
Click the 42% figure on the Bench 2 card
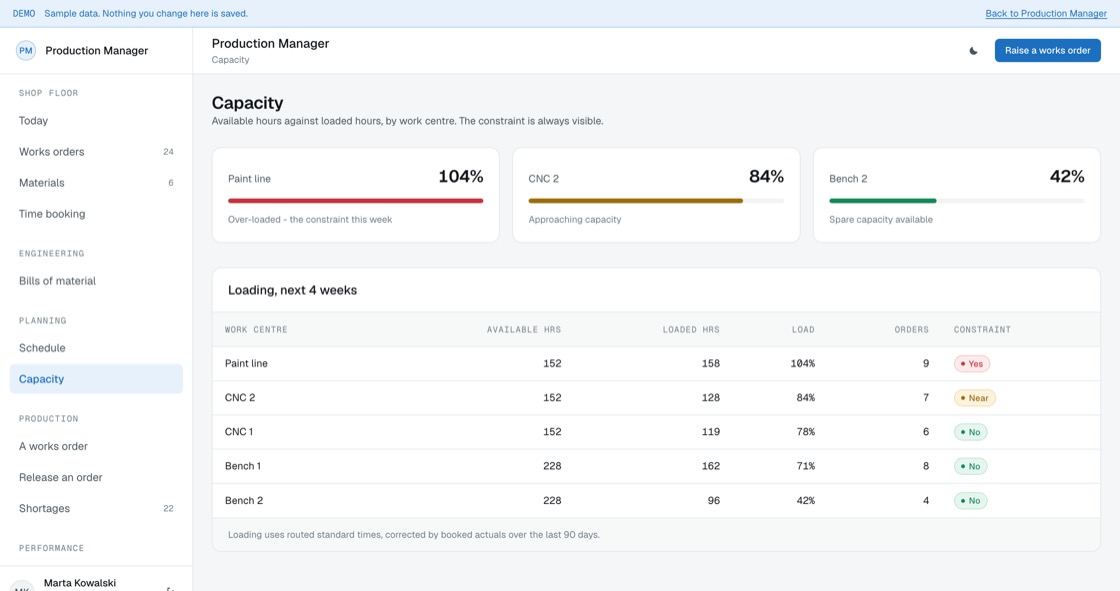(1067, 177)
